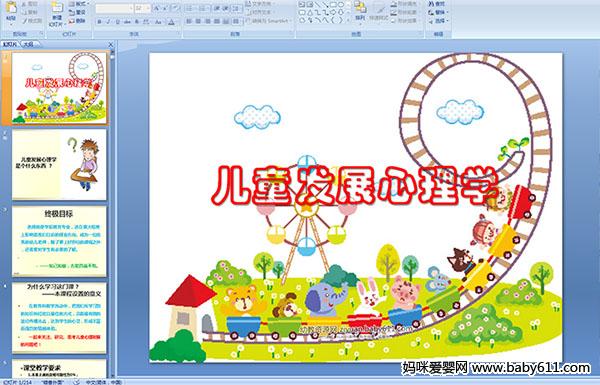
Task: Open the Arrange shapes icon
Action: click(360, 11)
